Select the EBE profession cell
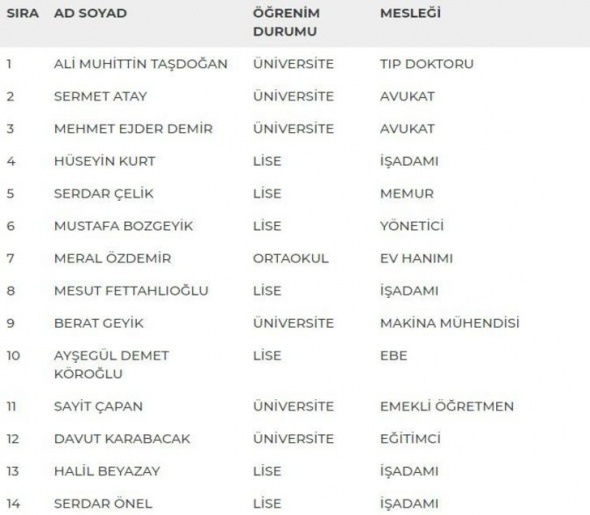Image resolution: width=590 pixels, height=515 pixels. (x=394, y=356)
